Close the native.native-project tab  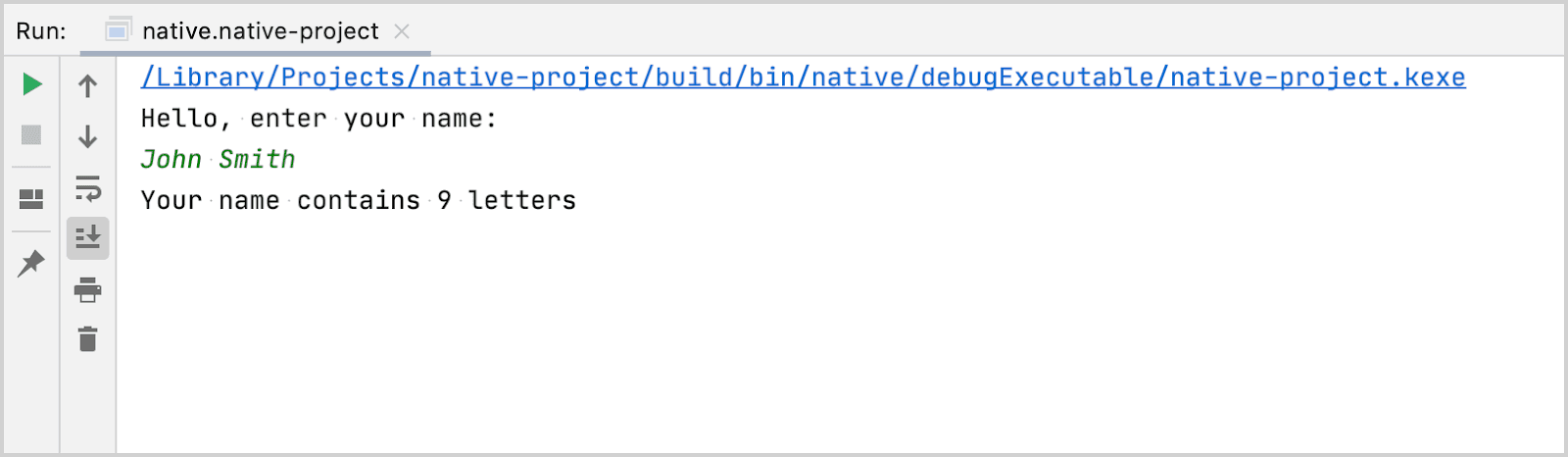[402, 31]
